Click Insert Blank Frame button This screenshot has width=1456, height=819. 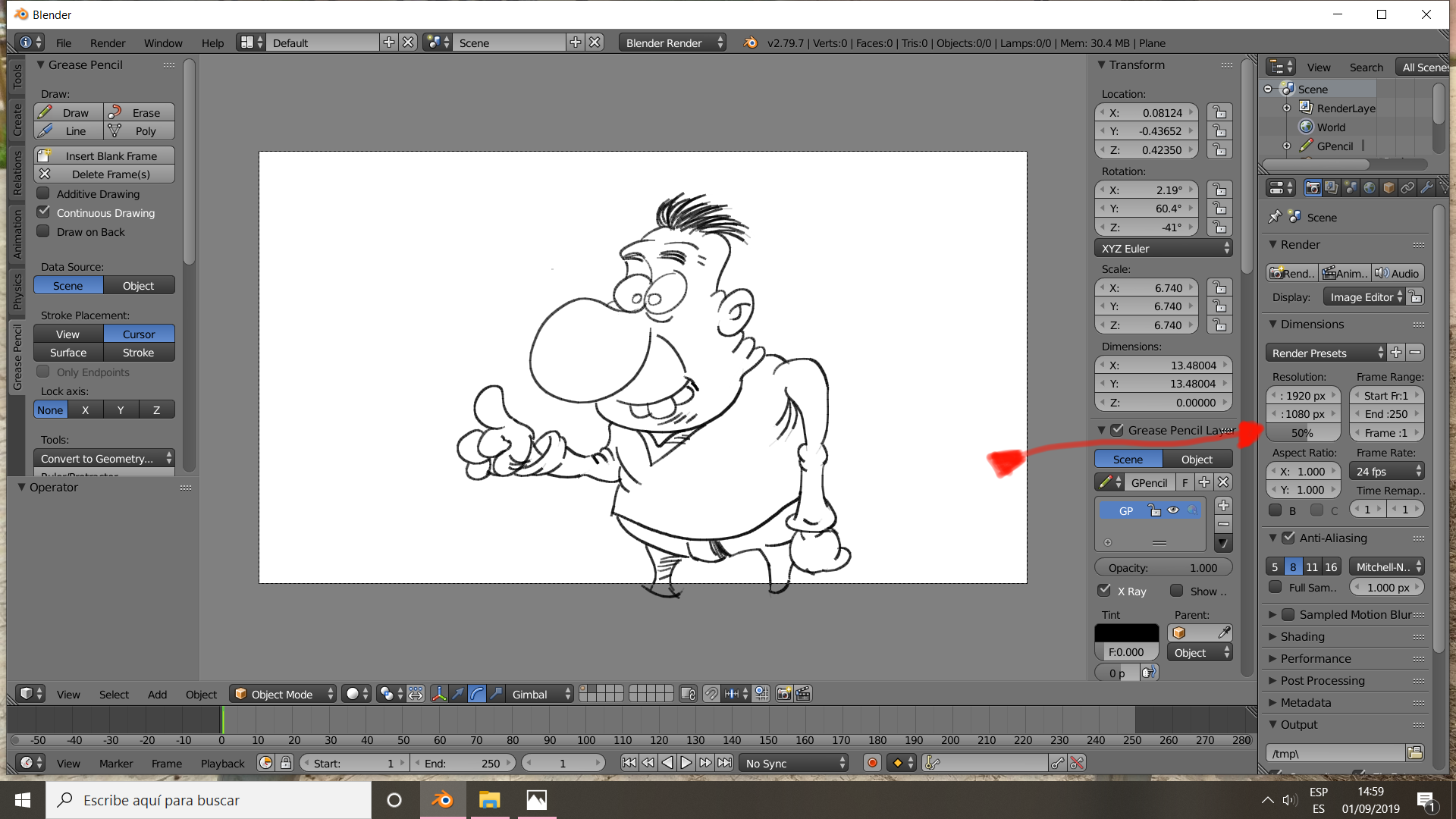click(104, 155)
